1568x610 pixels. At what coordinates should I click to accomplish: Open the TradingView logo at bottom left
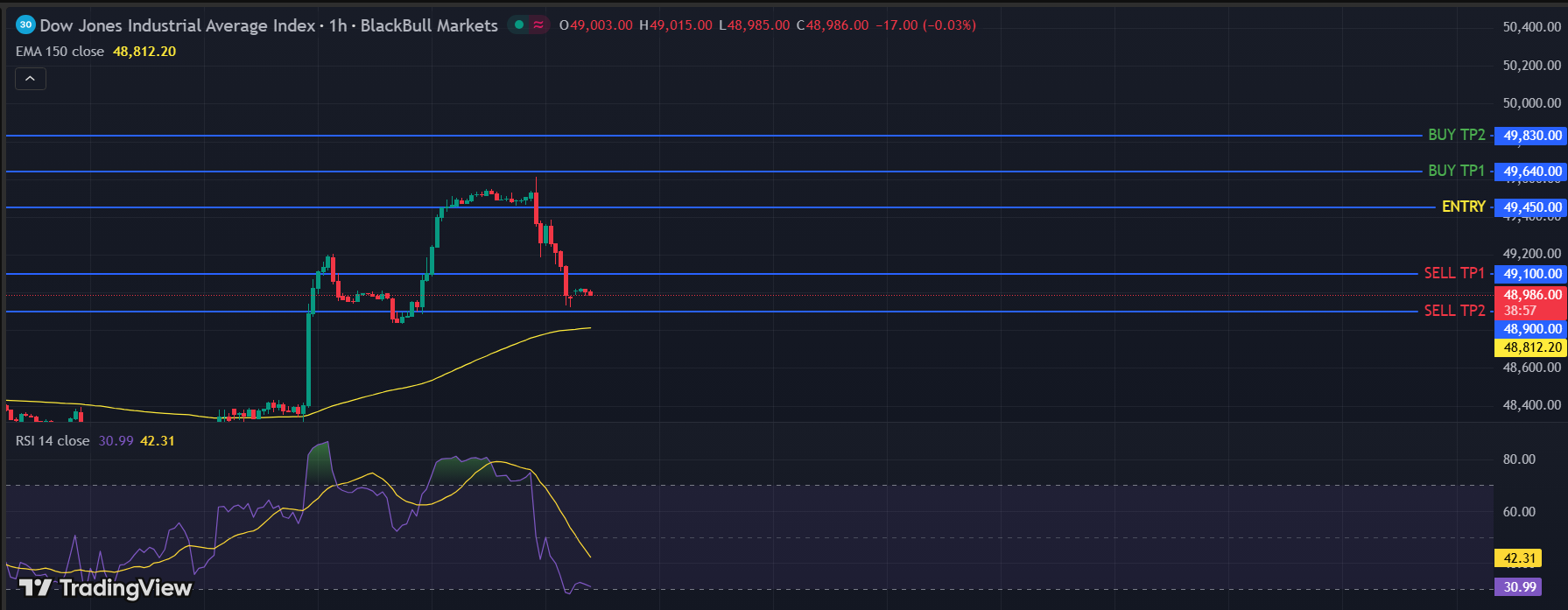[x=105, y=587]
